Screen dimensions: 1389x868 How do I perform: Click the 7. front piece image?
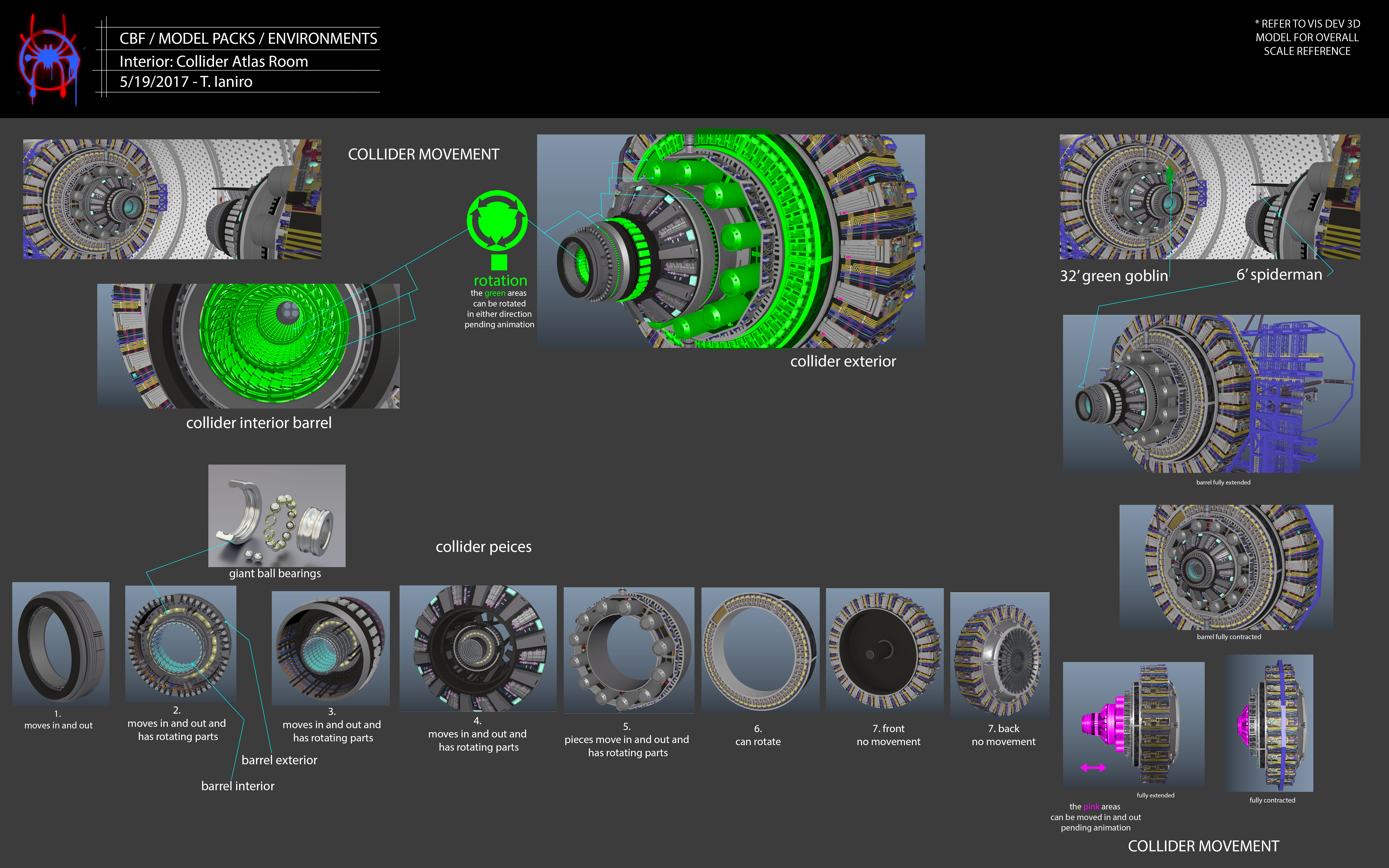885,650
